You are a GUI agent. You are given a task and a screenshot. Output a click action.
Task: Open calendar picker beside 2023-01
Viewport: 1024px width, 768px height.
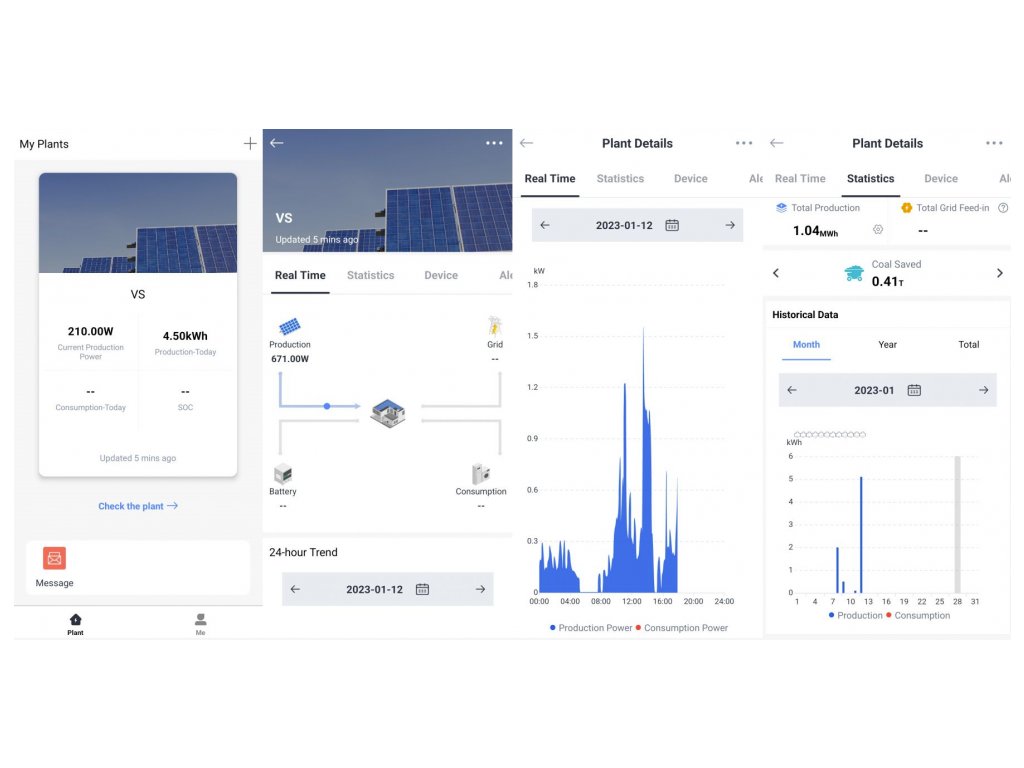coord(914,390)
